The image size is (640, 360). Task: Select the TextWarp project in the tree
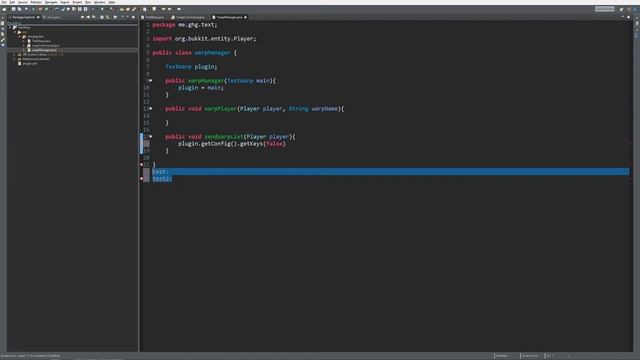click(x=24, y=27)
